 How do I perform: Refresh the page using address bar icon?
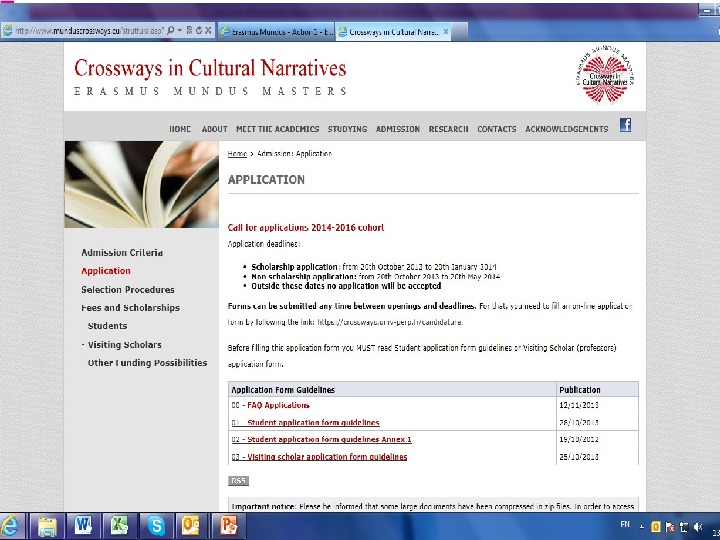(x=199, y=31)
